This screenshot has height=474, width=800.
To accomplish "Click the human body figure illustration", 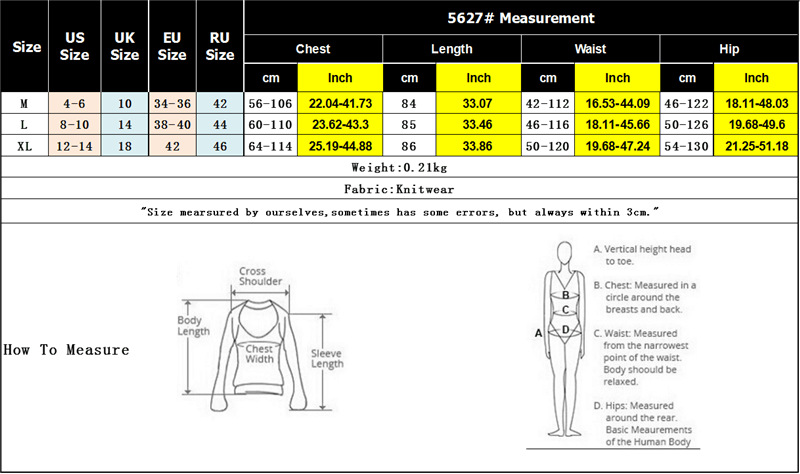I will click(564, 339).
